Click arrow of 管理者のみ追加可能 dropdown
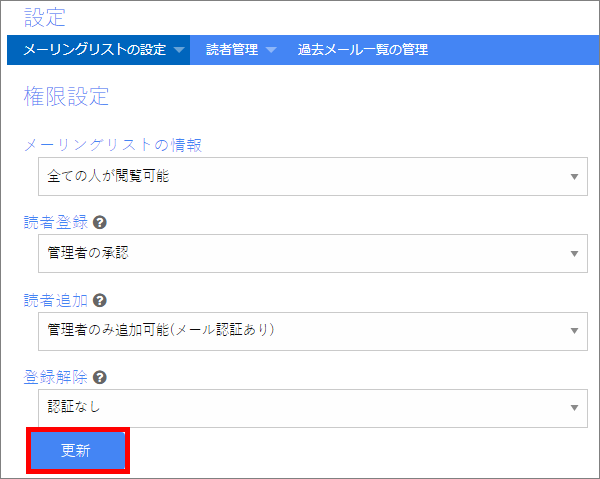 click(574, 331)
